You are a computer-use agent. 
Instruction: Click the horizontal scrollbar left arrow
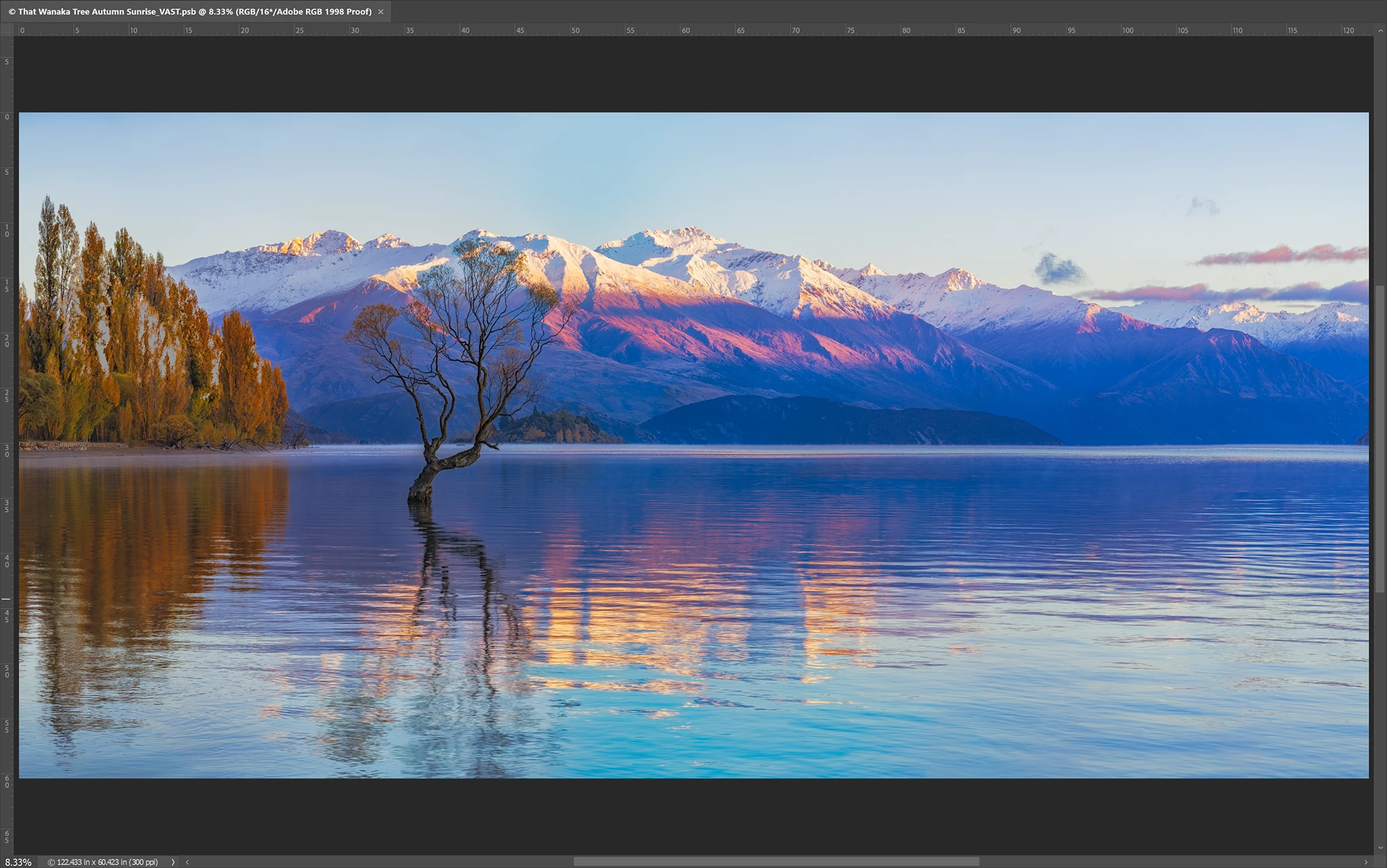pyautogui.click(x=188, y=862)
